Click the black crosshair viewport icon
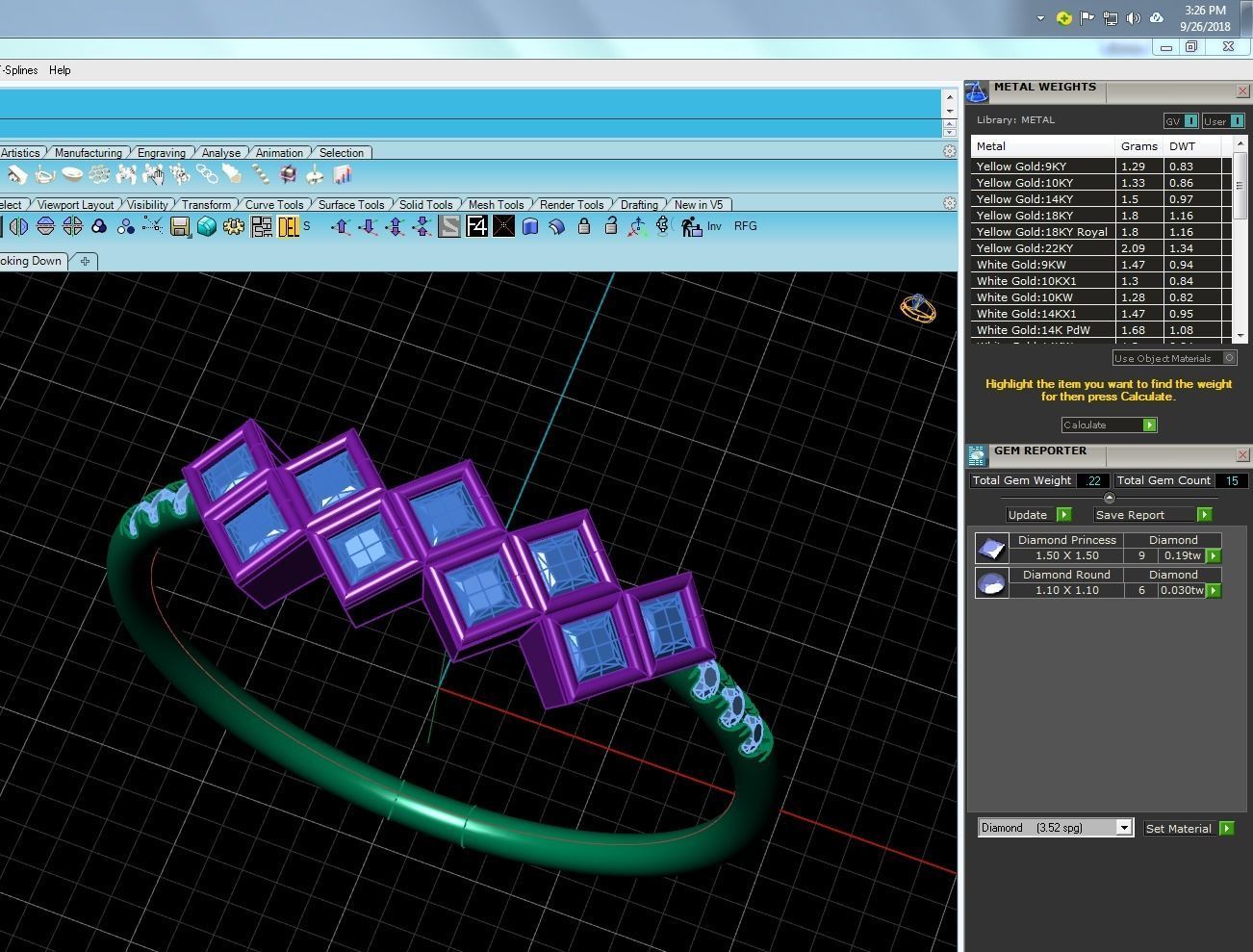1253x952 pixels. pyautogui.click(x=503, y=226)
